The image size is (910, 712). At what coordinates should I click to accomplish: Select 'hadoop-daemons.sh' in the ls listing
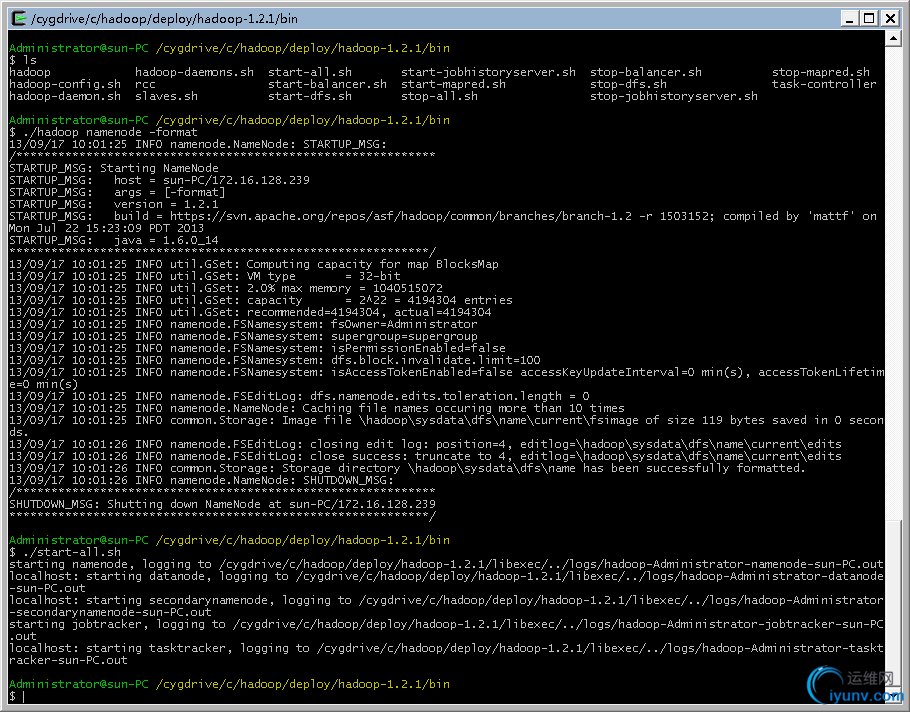click(194, 72)
